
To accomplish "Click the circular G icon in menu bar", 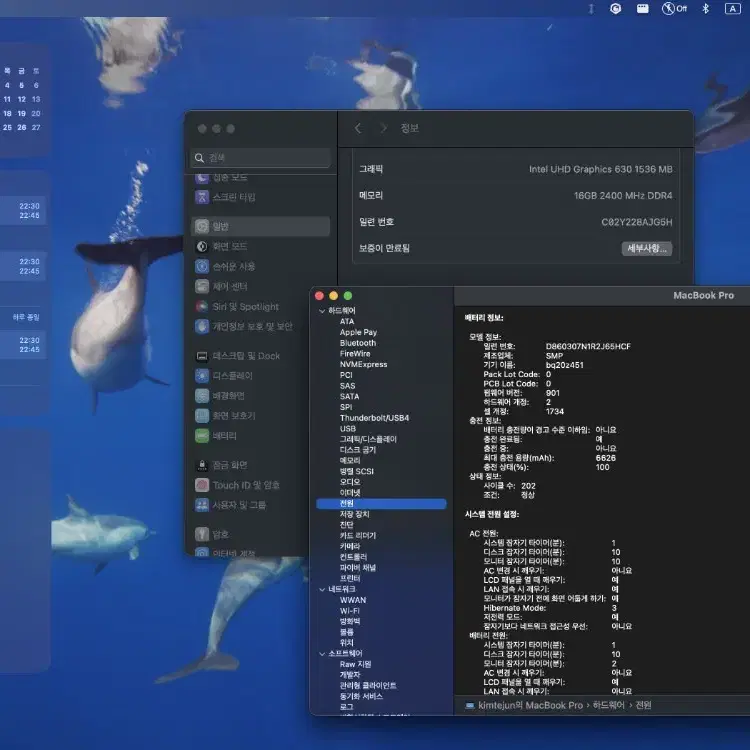I will click(x=616, y=9).
